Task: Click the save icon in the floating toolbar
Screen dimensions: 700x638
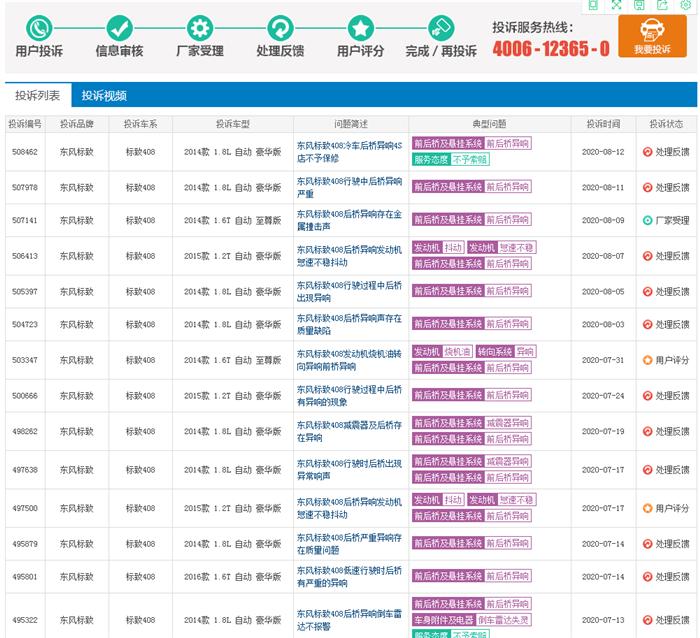Action: coord(639,5)
